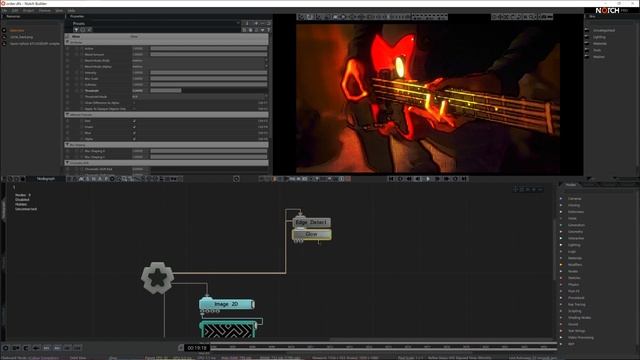
Task: Select the Materials bin
Action: tap(600, 44)
